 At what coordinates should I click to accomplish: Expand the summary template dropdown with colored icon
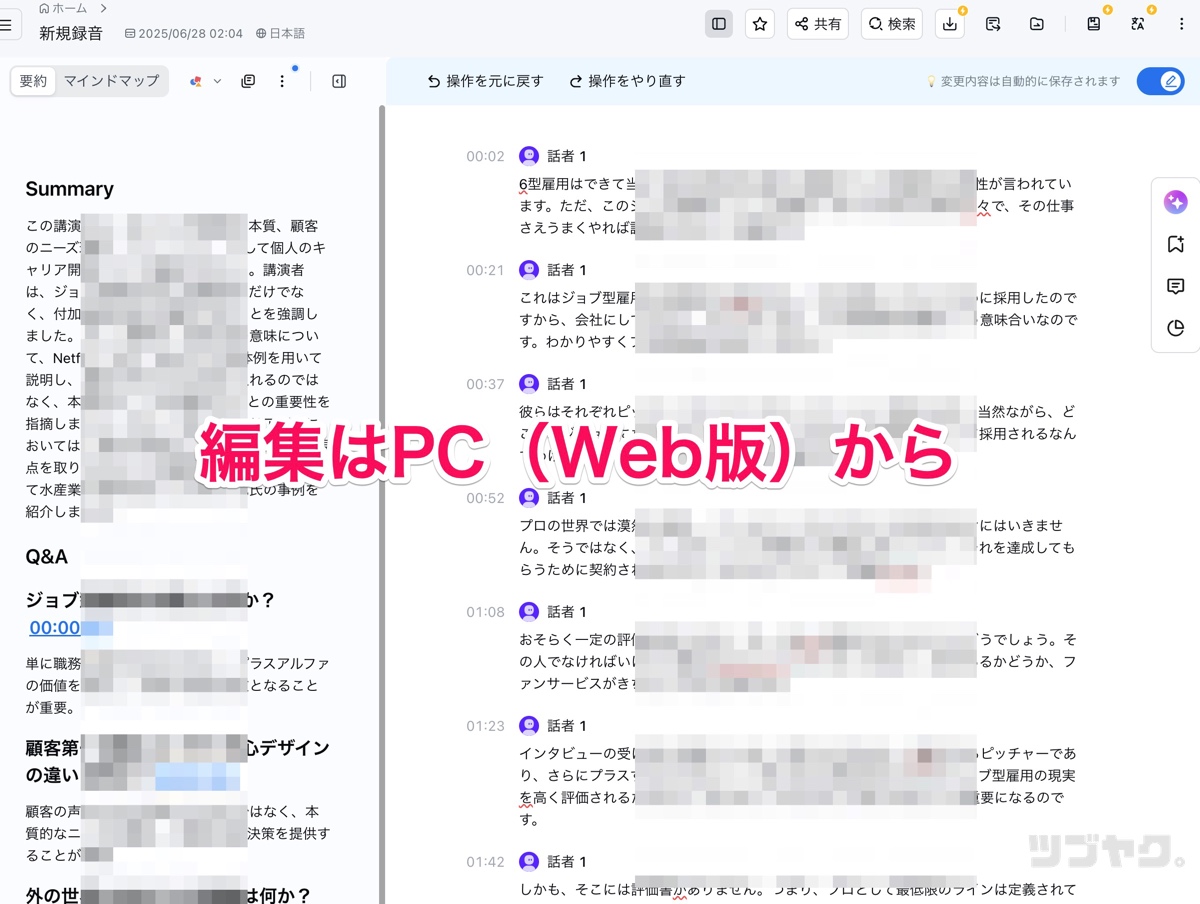coord(205,81)
